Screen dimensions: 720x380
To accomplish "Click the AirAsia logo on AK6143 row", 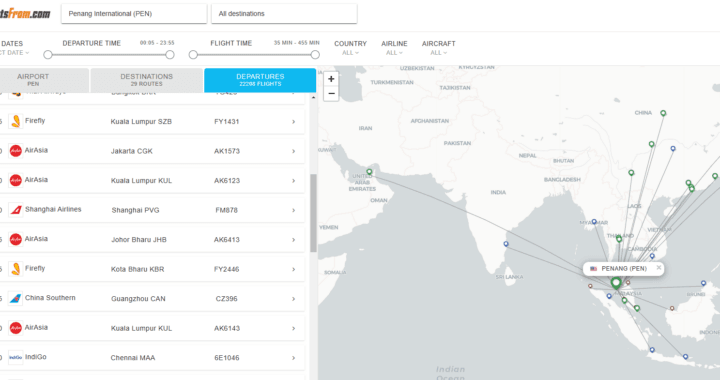I will [16, 328].
